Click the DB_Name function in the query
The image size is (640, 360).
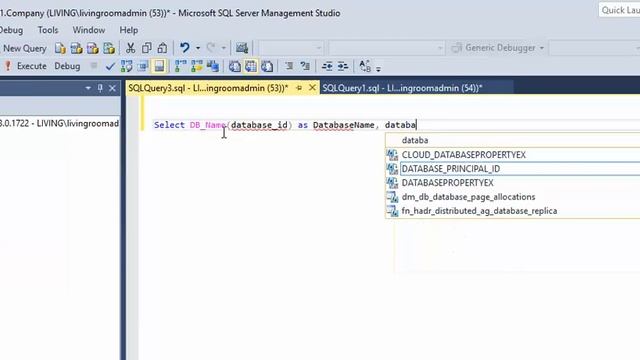point(208,125)
